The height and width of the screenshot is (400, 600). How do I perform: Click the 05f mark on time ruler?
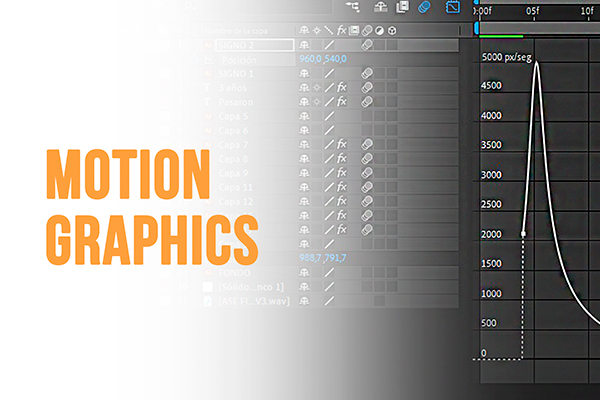coord(533,11)
